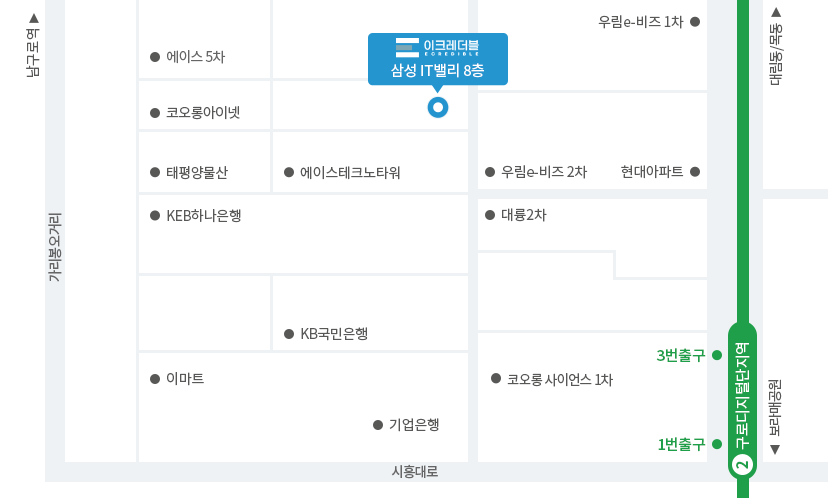Select the KB국민은행 marker
This screenshot has width=828, height=498.
289,334
